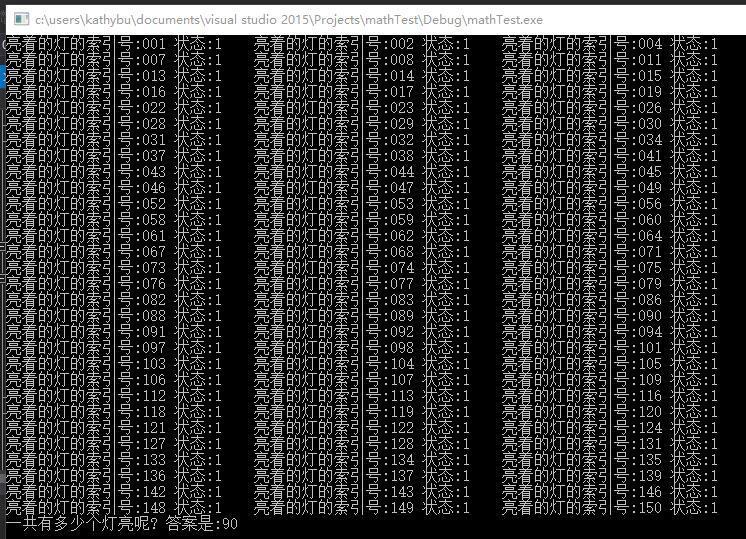The width and height of the screenshot is (746, 539).
Task: Click the entry with index 067
Action: click(x=114, y=252)
